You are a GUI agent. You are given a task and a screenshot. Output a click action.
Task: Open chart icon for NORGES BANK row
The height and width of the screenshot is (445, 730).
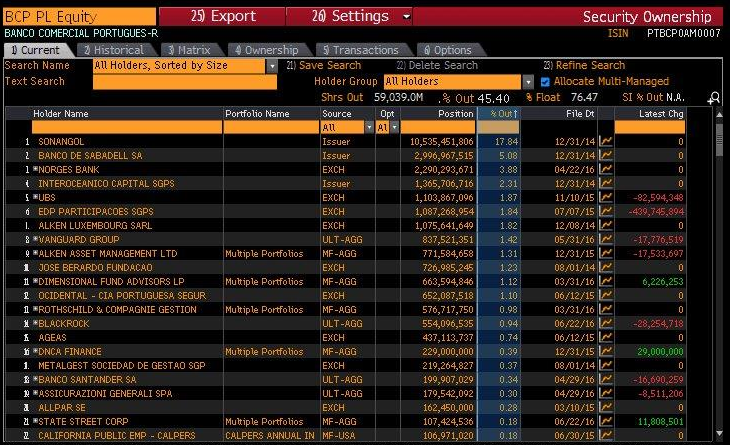point(606,169)
